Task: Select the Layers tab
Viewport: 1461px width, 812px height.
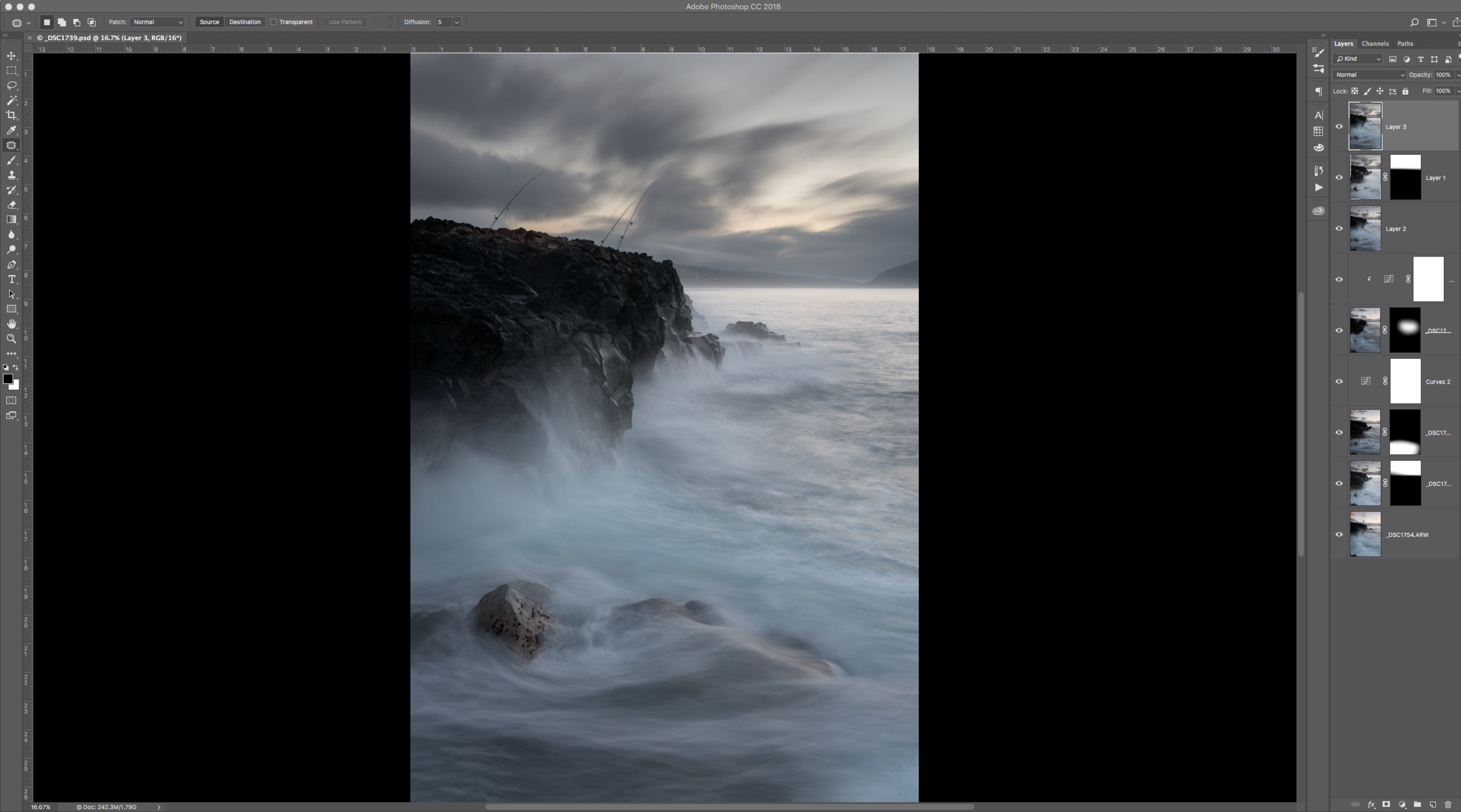Action: click(1344, 44)
